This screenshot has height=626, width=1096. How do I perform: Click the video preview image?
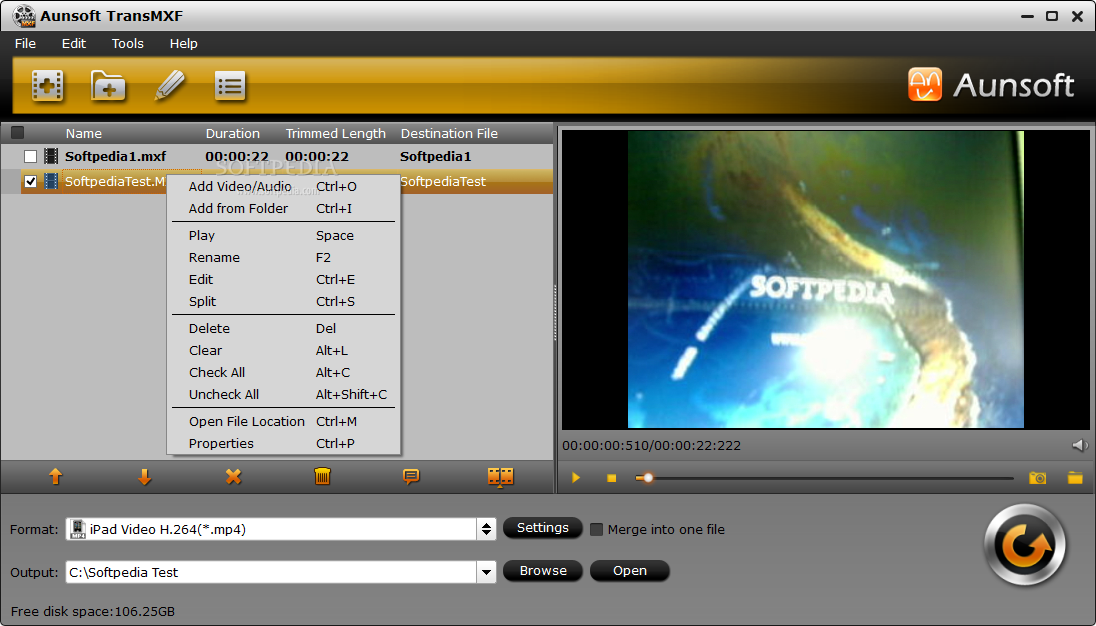[825, 279]
